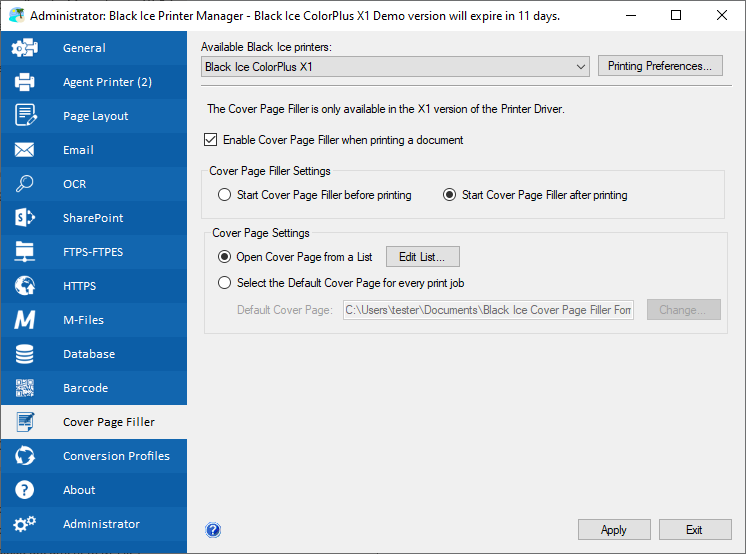Click the Administrator gears icon
Screen dimensions: 746x554
[x=25, y=524]
